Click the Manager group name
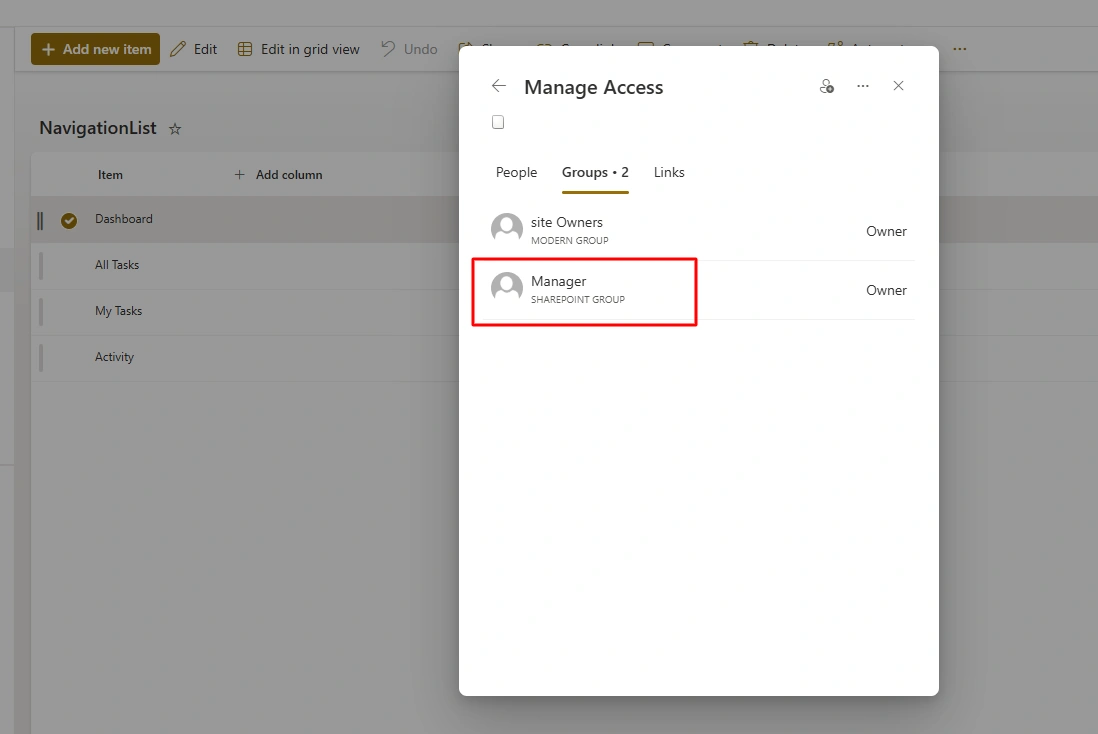Screen dimensions: 1098x734 558,281
